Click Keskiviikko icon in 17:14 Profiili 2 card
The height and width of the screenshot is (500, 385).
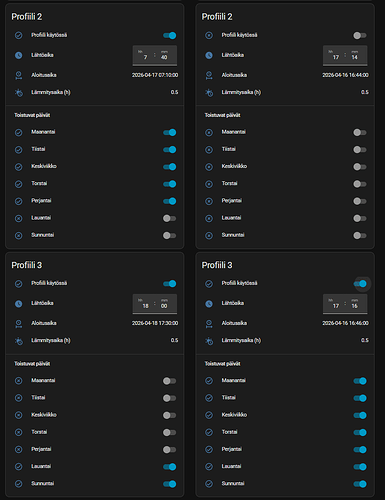pyautogui.click(x=209, y=167)
